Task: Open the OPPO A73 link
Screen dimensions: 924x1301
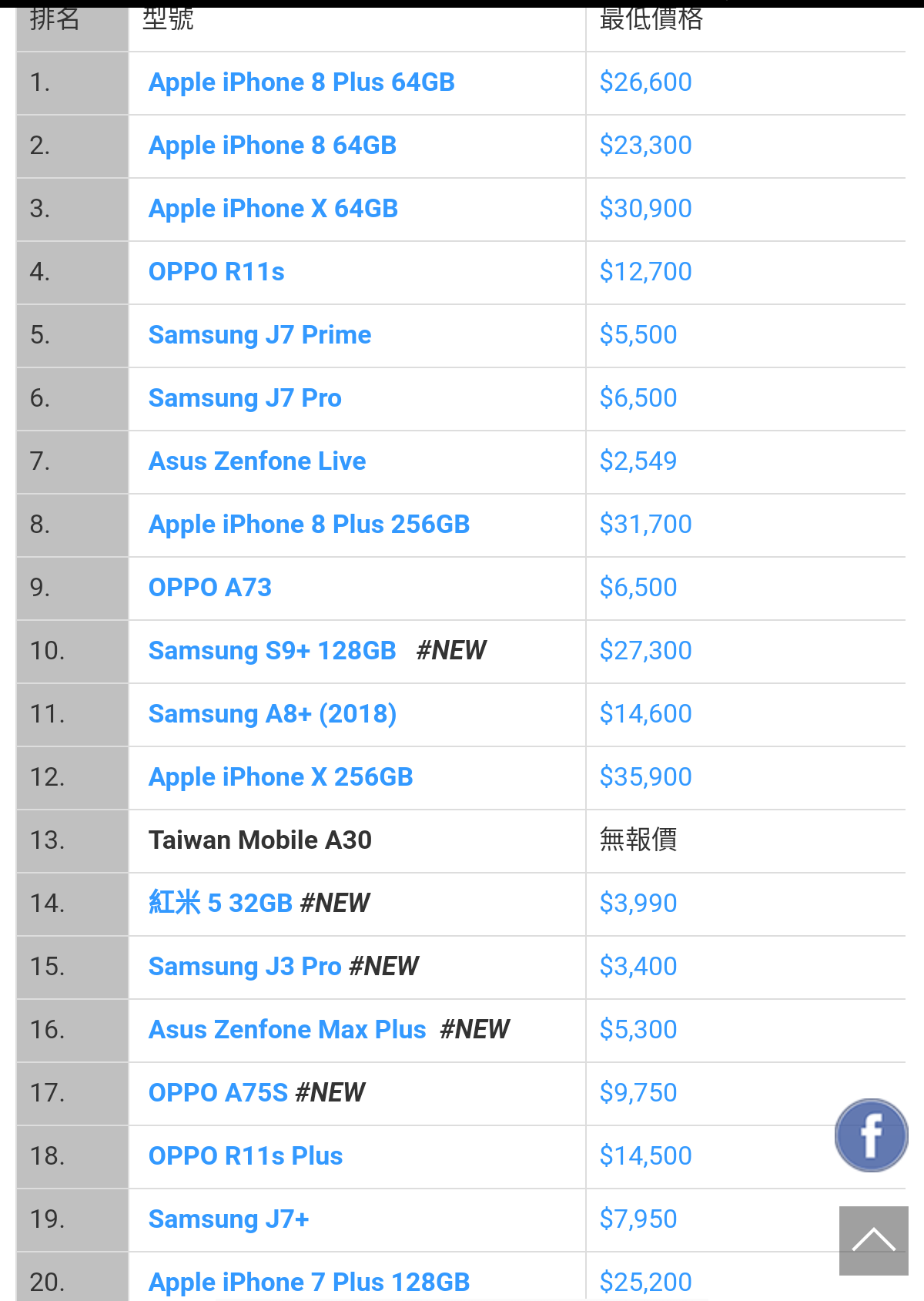Action: pos(210,588)
